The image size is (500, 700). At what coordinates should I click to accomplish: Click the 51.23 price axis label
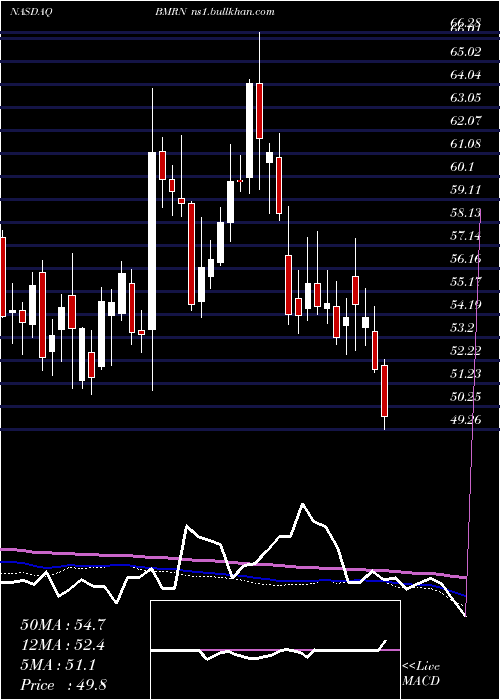[465, 374]
